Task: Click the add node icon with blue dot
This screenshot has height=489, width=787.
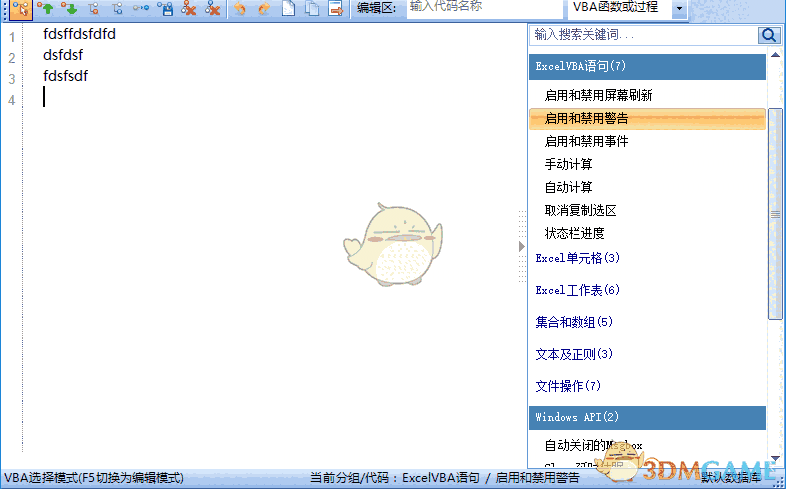Action: (x=117, y=8)
